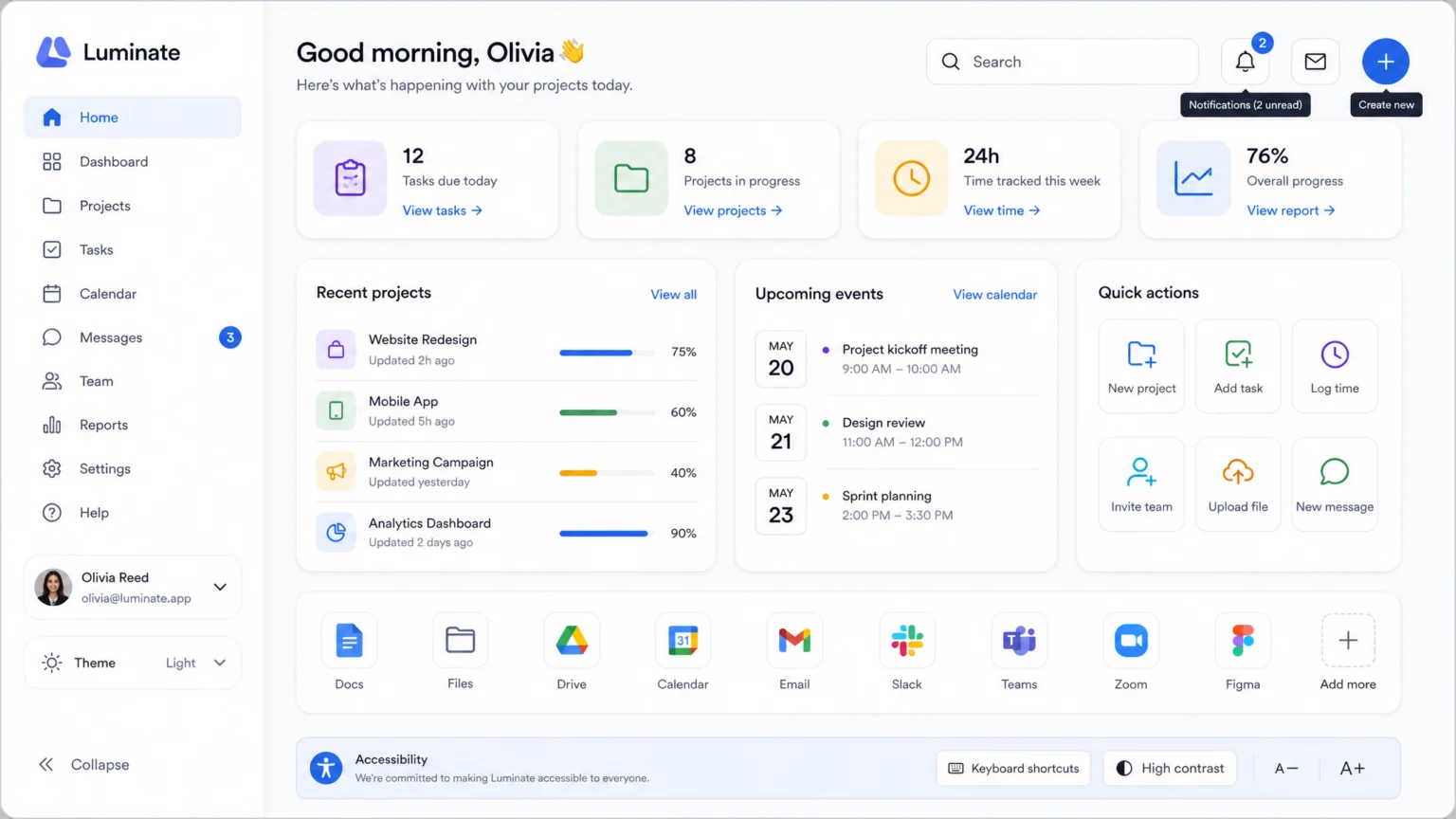Open Projects in the sidebar

coord(133,206)
